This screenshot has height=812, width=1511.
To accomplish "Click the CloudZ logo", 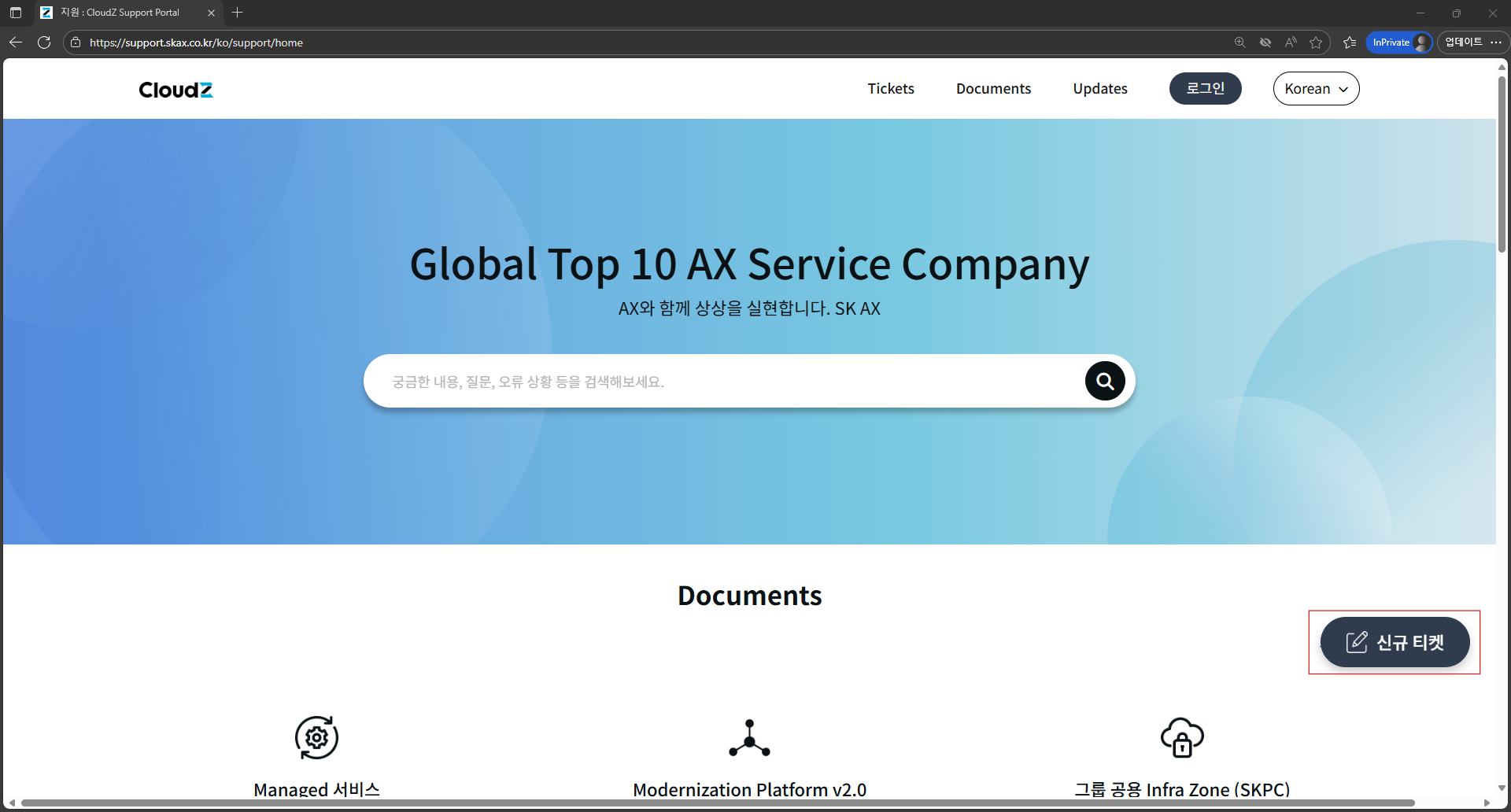I will tap(175, 90).
